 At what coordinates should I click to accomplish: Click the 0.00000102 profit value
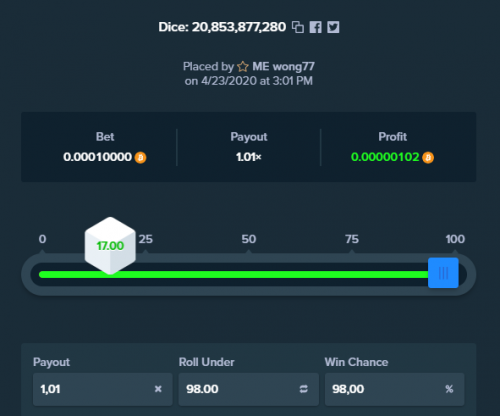385,157
